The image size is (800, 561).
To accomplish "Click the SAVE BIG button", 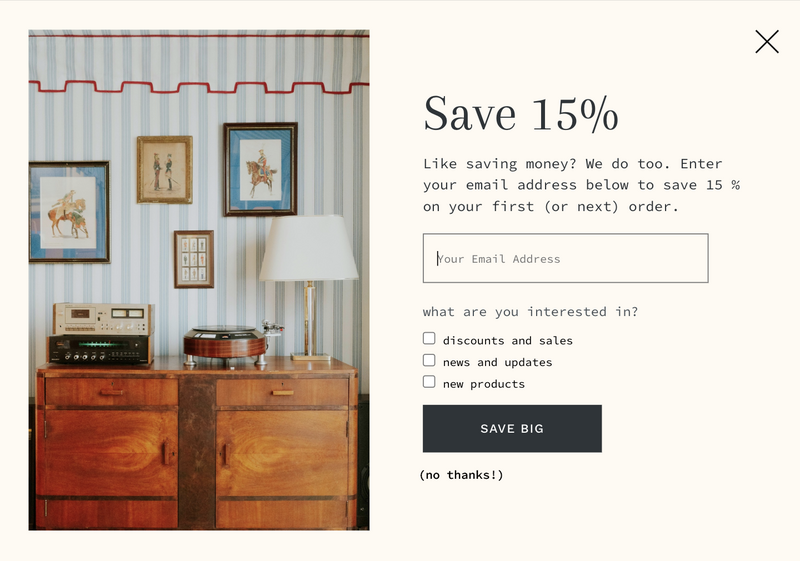I will 512,428.
